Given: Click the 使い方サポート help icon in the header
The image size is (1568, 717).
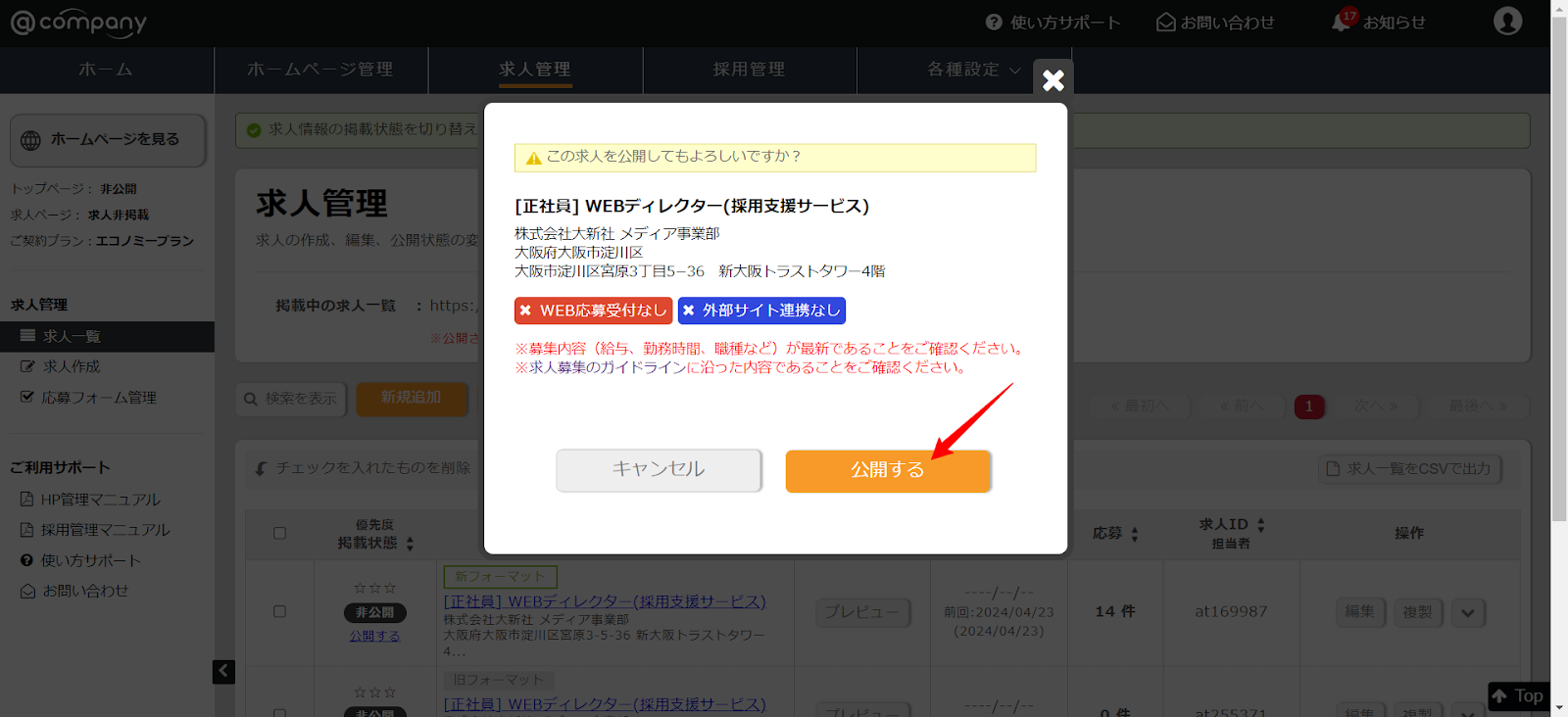Looking at the screenshot, I should [994, 22].
